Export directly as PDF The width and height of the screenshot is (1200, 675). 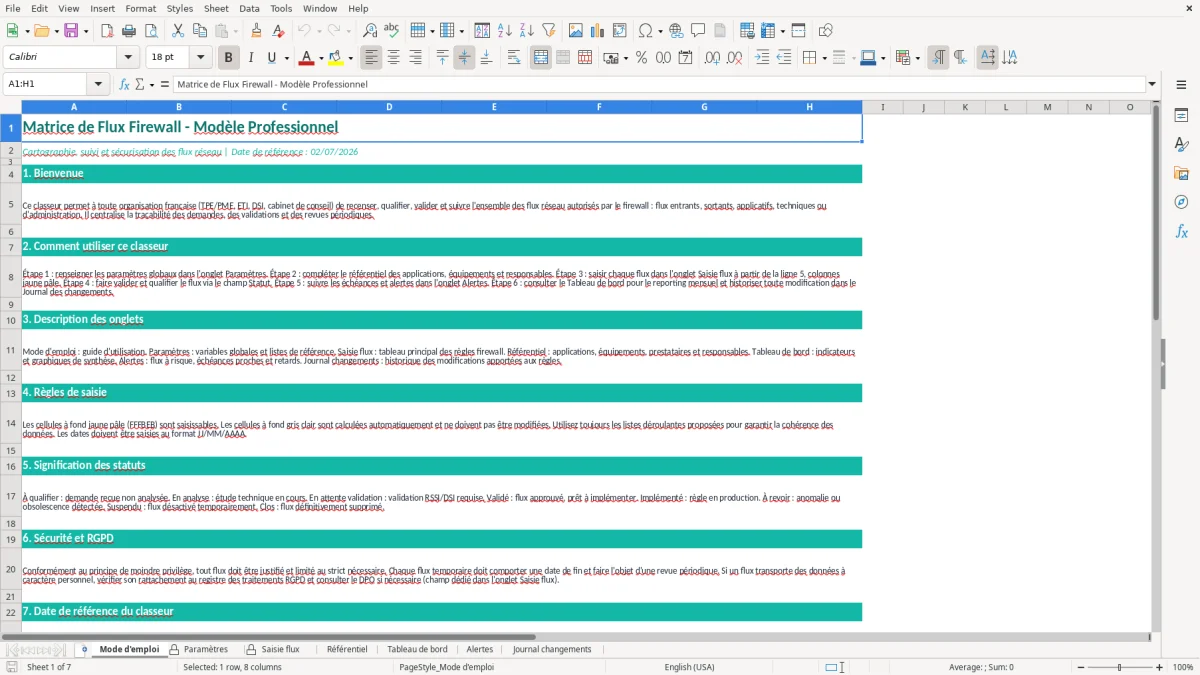[107, 31]
